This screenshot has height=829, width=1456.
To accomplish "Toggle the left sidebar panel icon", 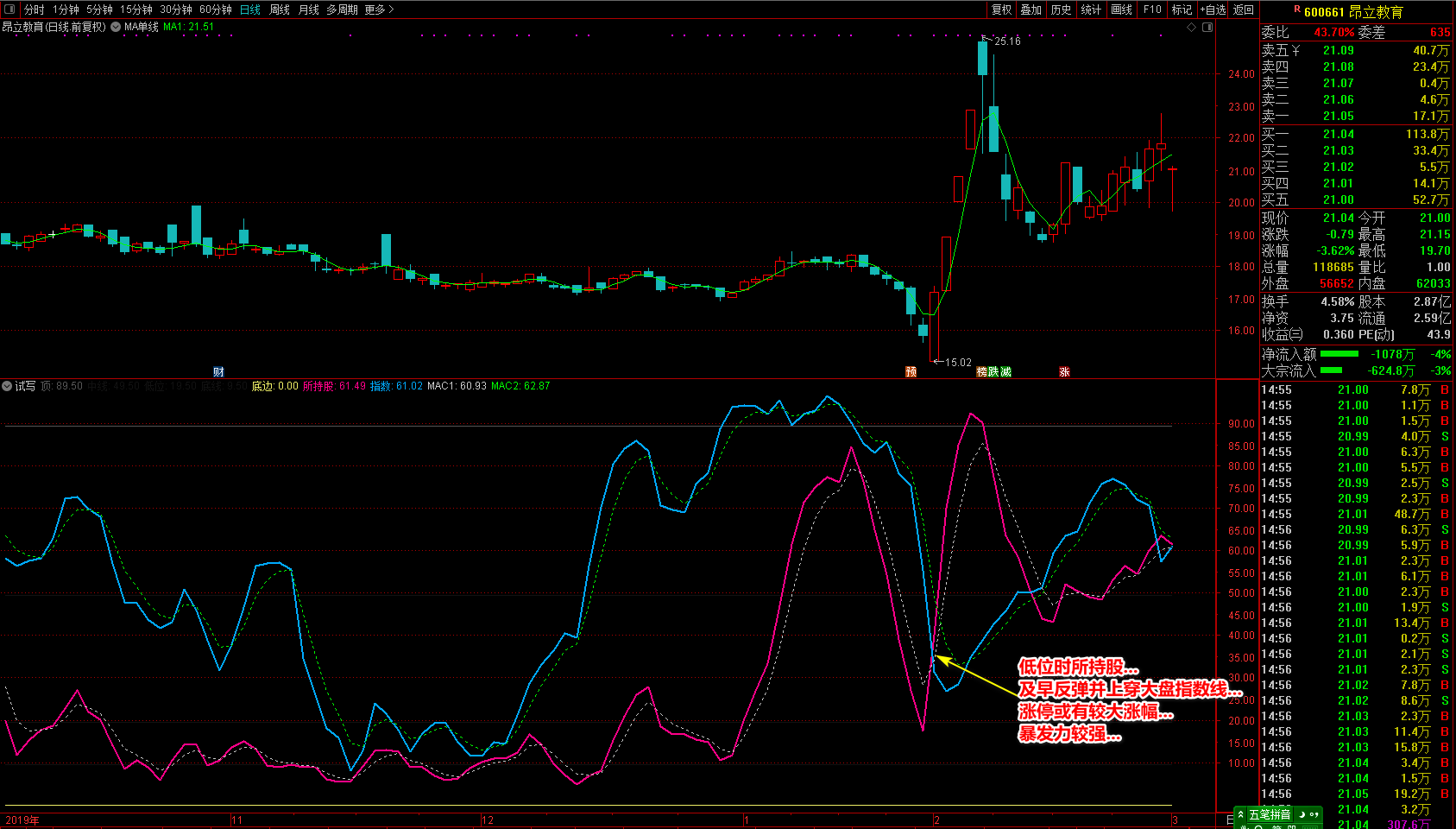I will [9, 9].
